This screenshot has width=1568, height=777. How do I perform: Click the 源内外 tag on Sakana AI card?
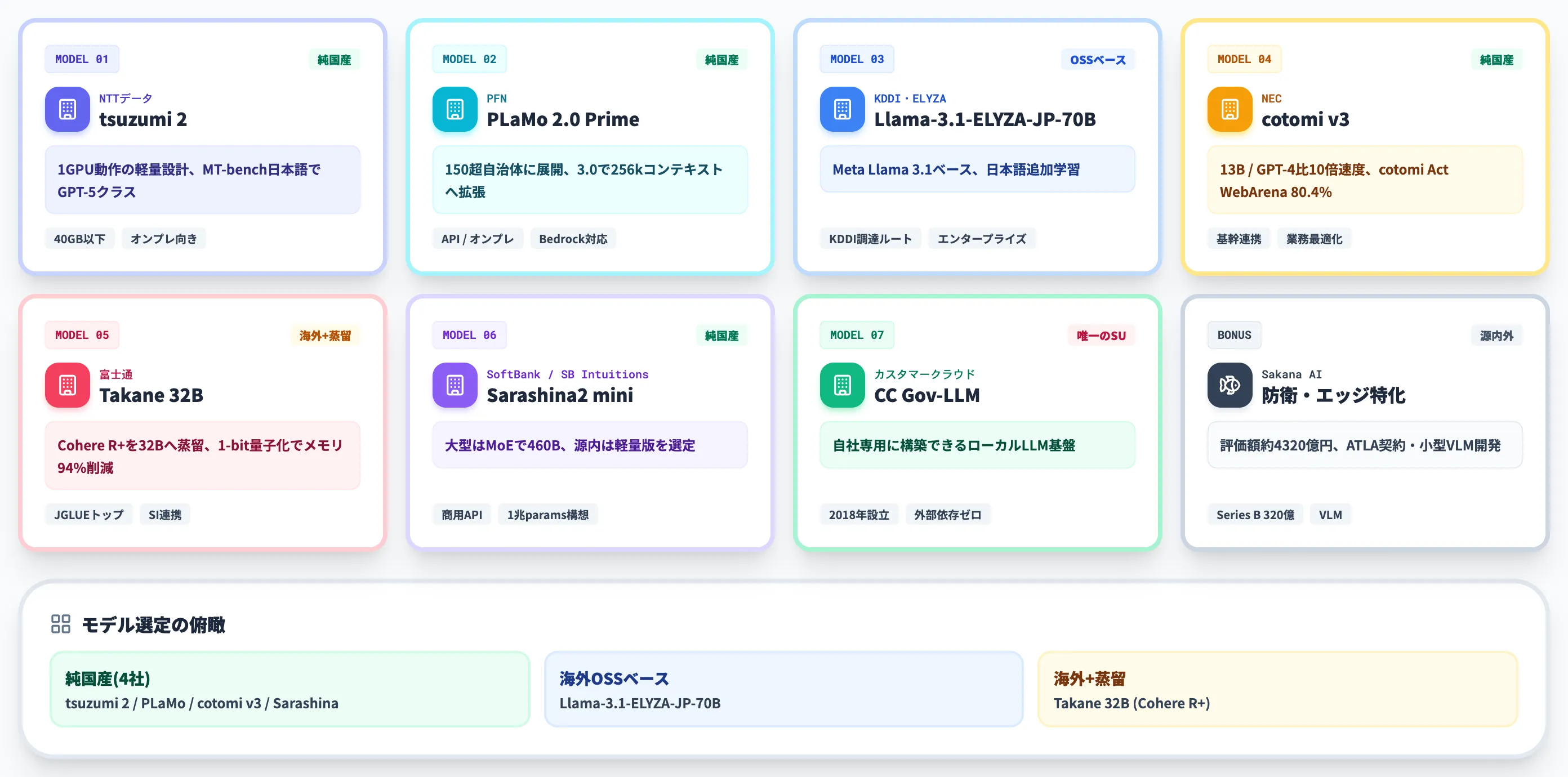1497,335
